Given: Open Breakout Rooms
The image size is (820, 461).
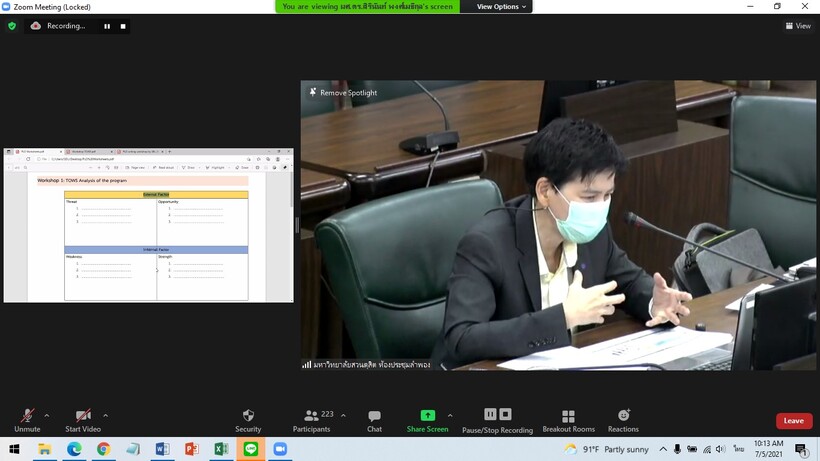Looking at the screenshot, I should (x=568, y=420).
